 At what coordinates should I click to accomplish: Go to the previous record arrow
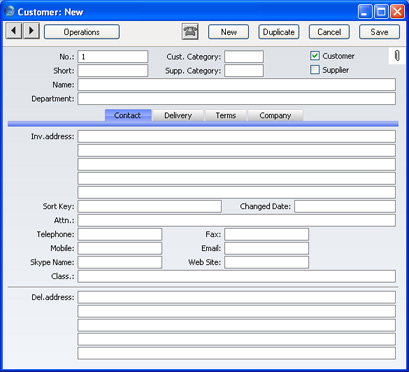tap(14, 31)
